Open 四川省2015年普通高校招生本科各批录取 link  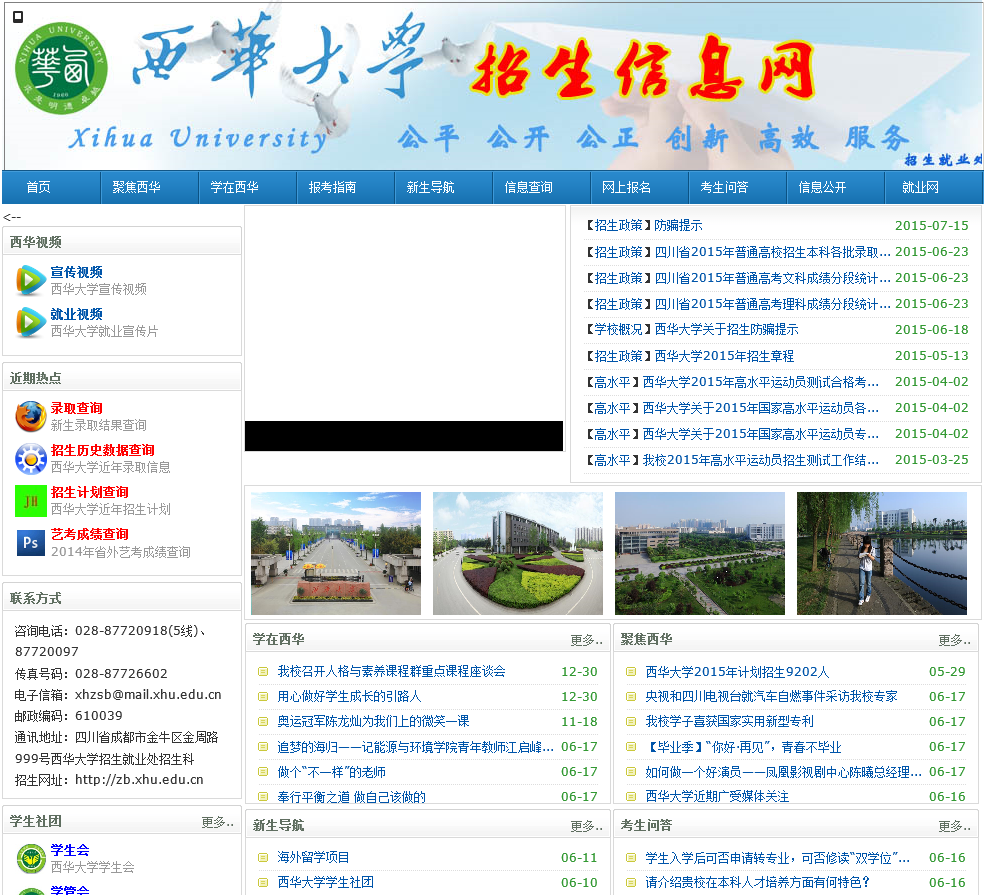click(x=773, y=252)
